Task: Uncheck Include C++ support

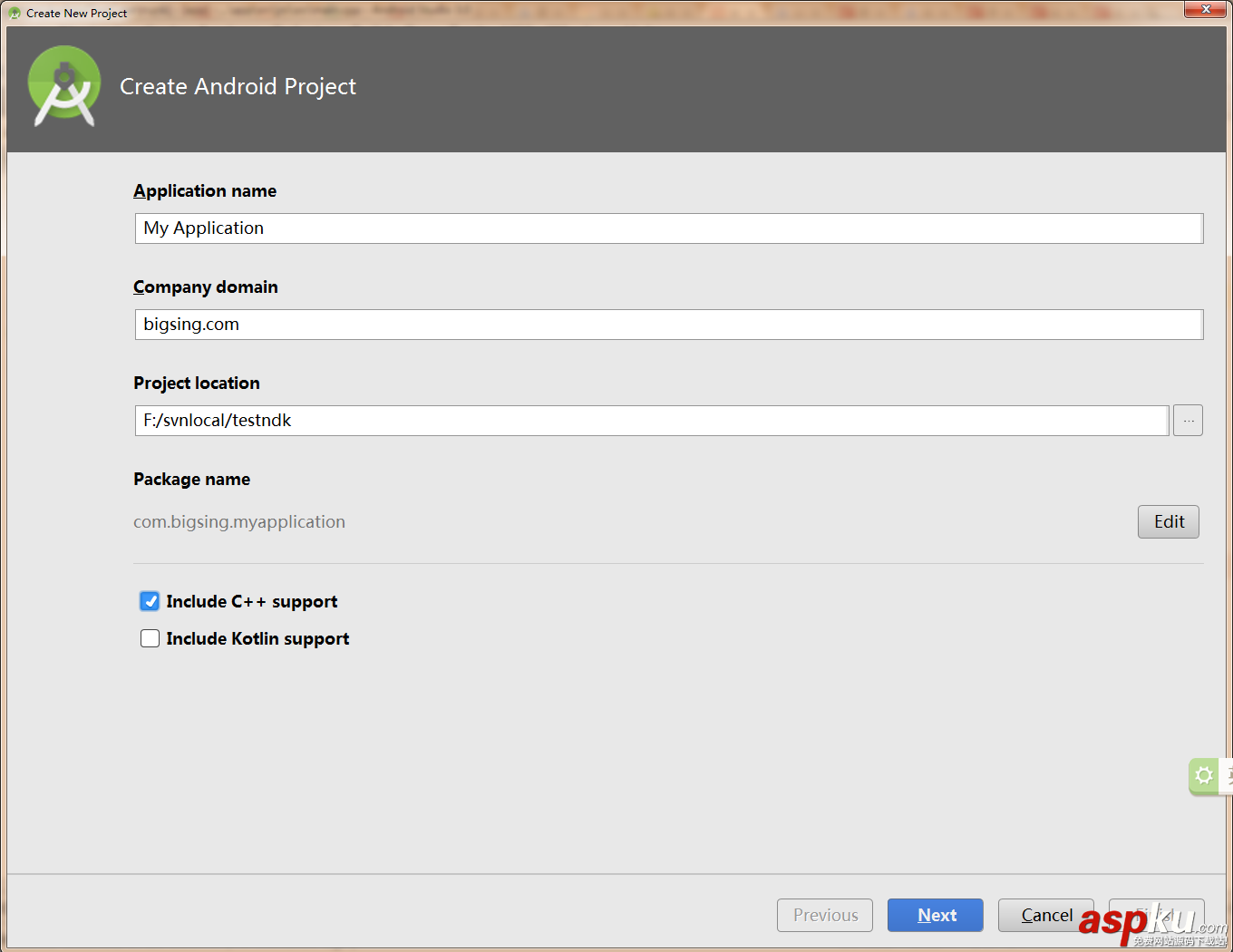Action: 150,601
